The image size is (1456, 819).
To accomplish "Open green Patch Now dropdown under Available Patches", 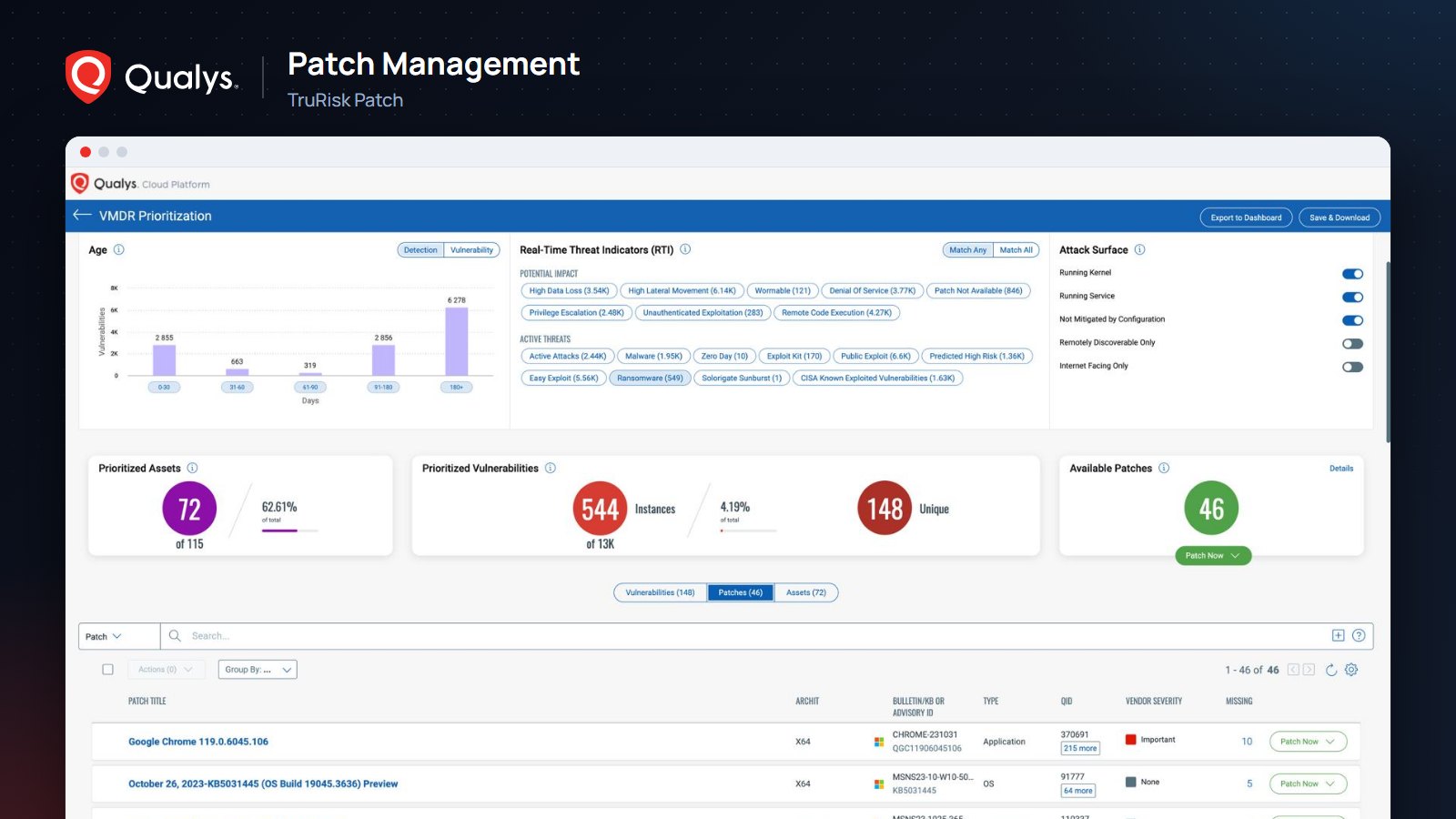I will [1212, 555].
